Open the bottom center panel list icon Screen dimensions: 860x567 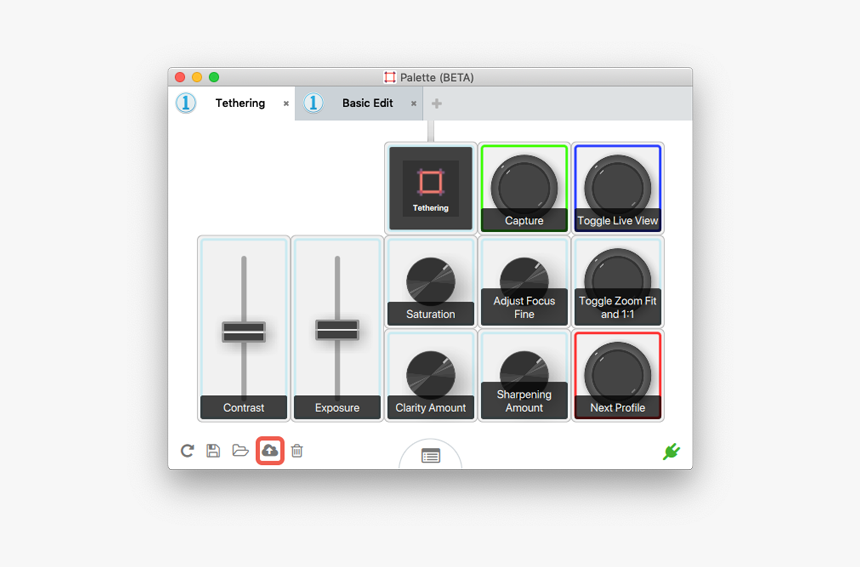coord(430,456)
